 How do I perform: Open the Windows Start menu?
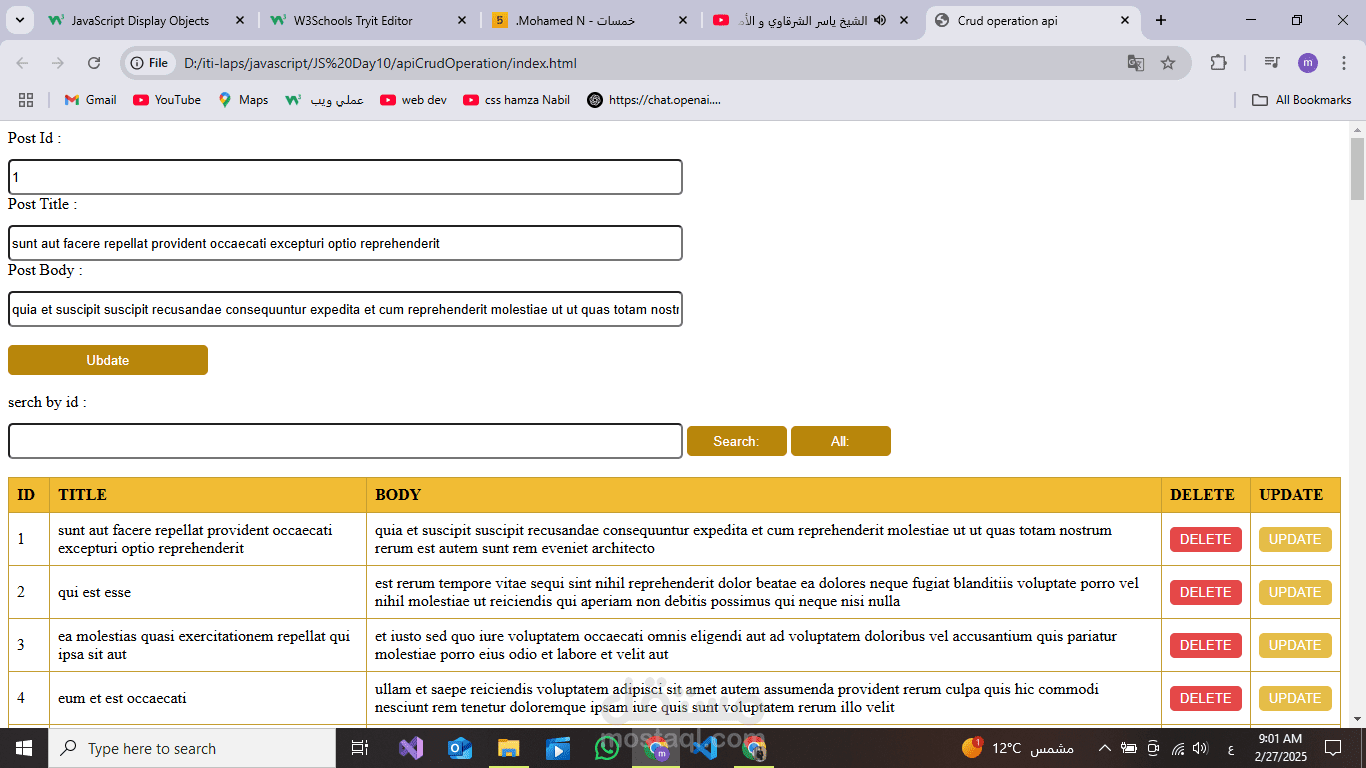point(24,748)
